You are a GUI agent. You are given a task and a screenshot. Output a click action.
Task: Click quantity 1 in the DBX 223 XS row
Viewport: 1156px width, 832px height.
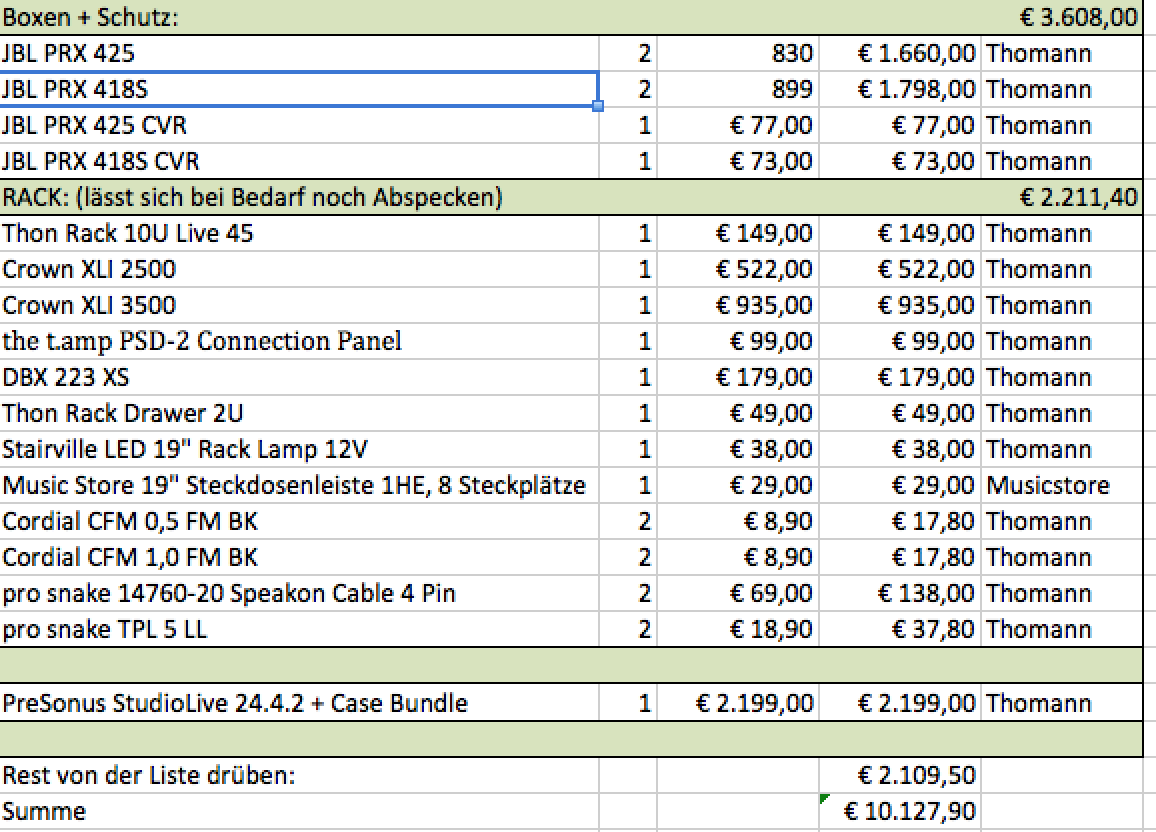click(x=628, y=377)
